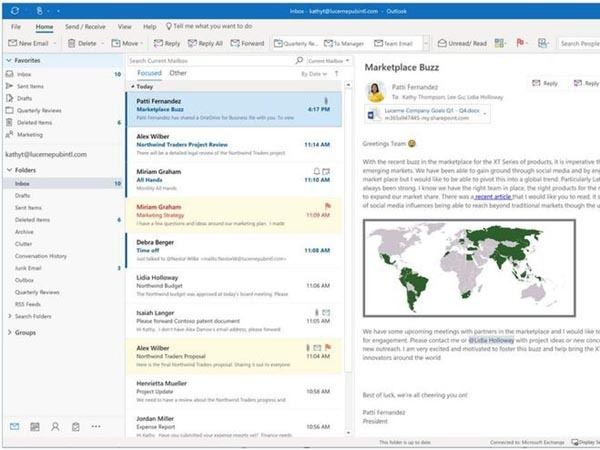Expand the Quick Steps gallery
The height and width of the screenshot is (450, 600).
pos(426,43)
